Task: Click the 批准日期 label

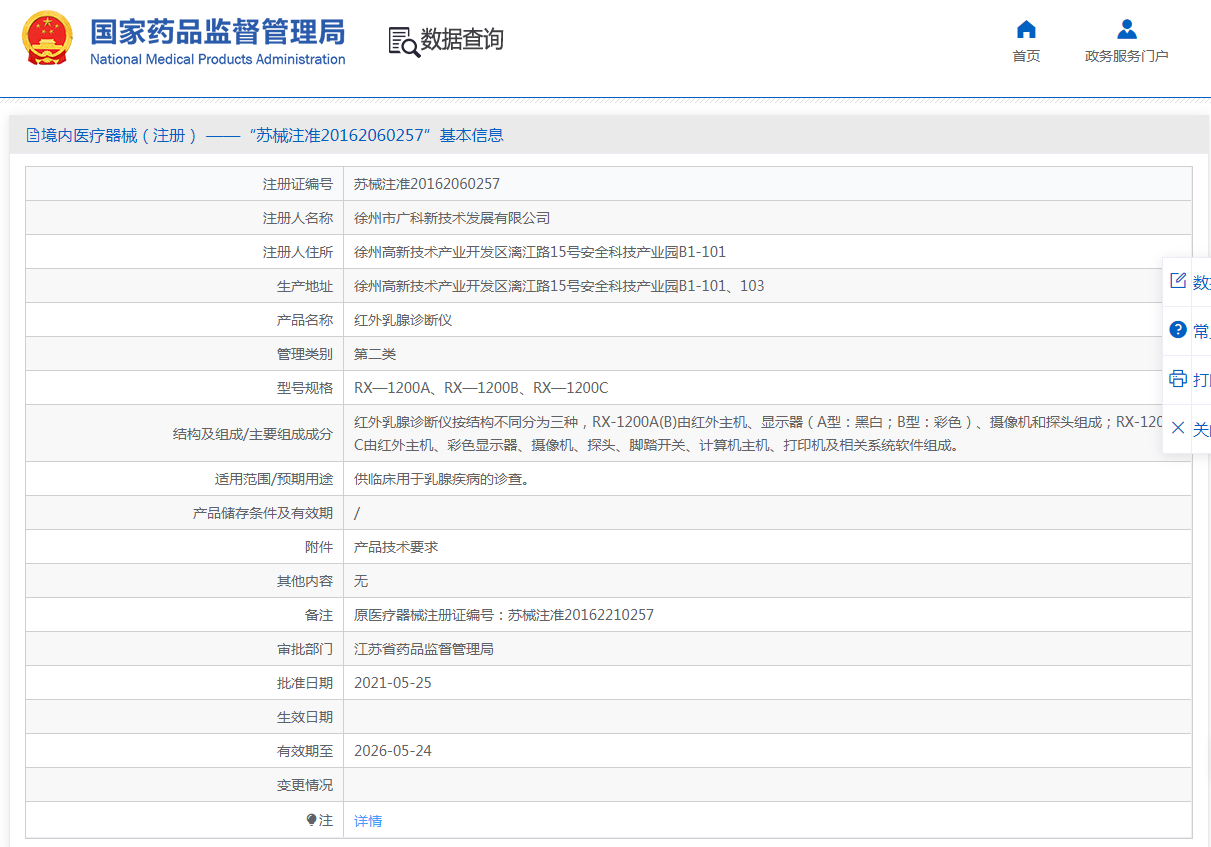Action: click(305, 683)
